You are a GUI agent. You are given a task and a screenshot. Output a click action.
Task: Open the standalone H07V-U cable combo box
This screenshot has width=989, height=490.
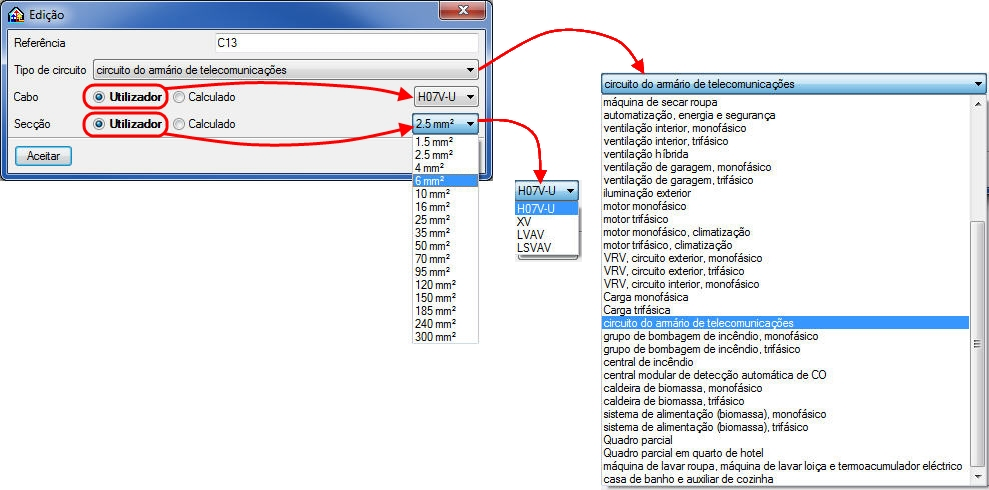[546, 190]
